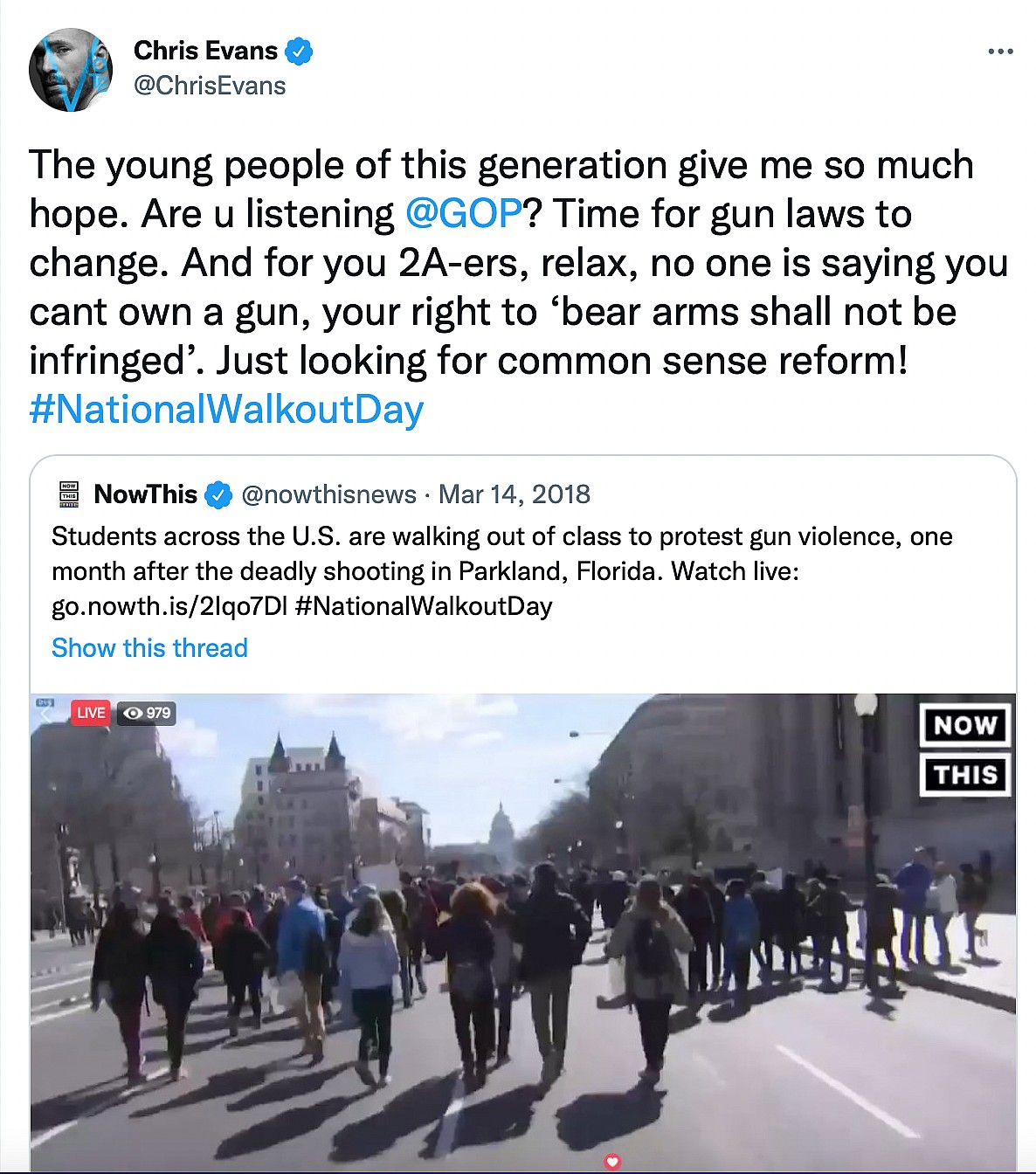1036x1174 pixels.
Task: Click Chris Evans' profile picture
Action: click(x=70, y=70)
